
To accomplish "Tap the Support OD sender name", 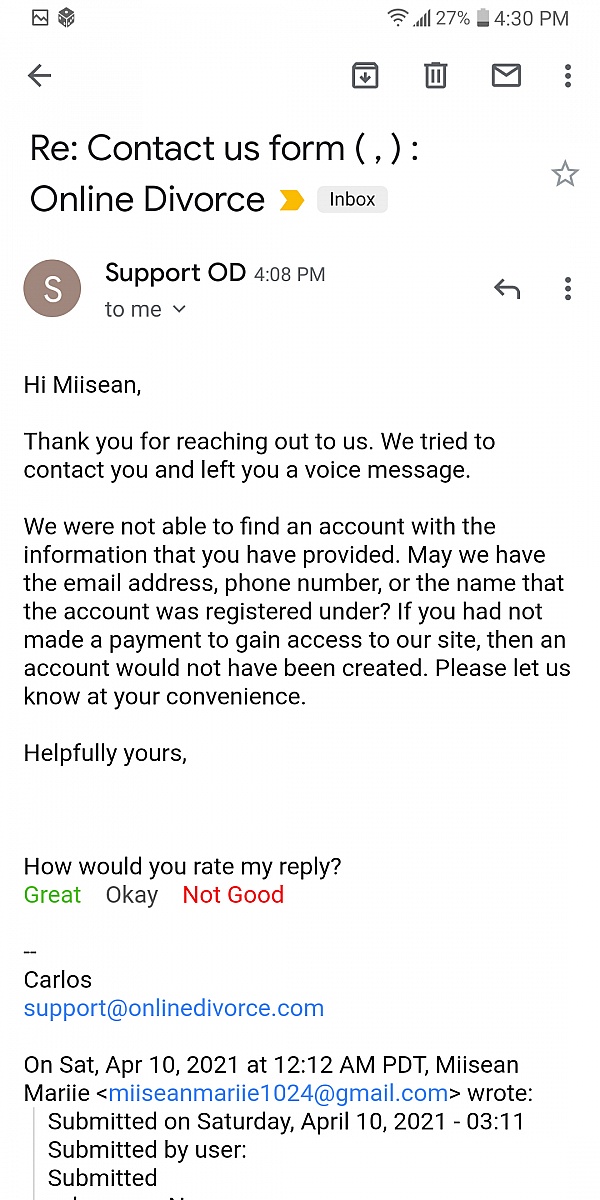I will (x=175, y=272).
